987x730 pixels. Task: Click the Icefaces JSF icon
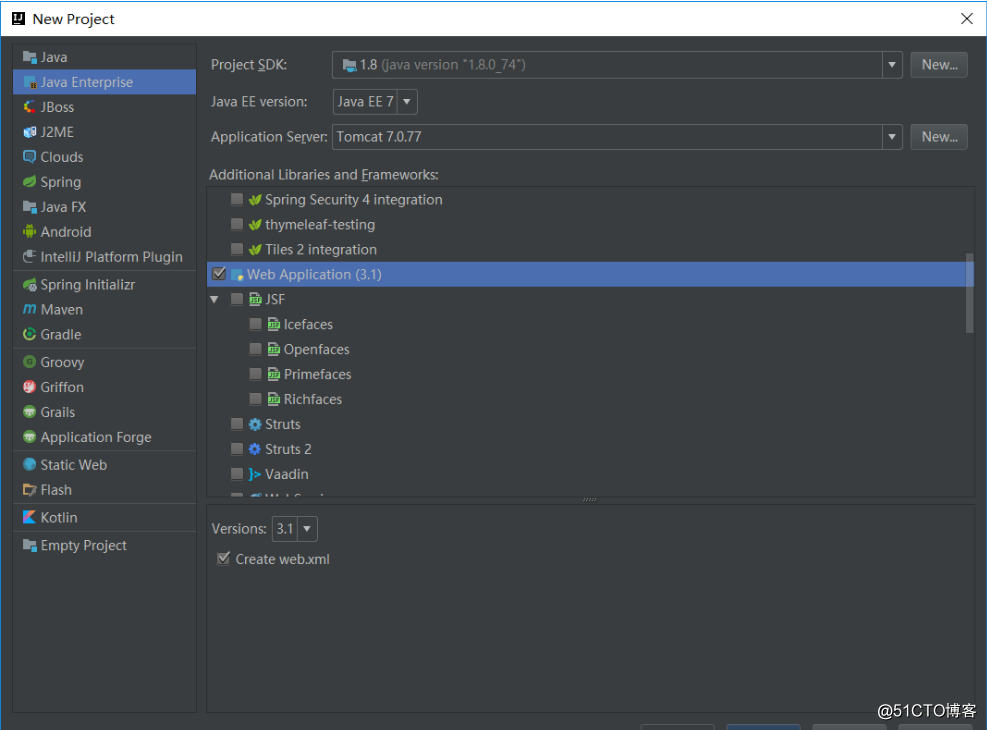click(274, 324)
